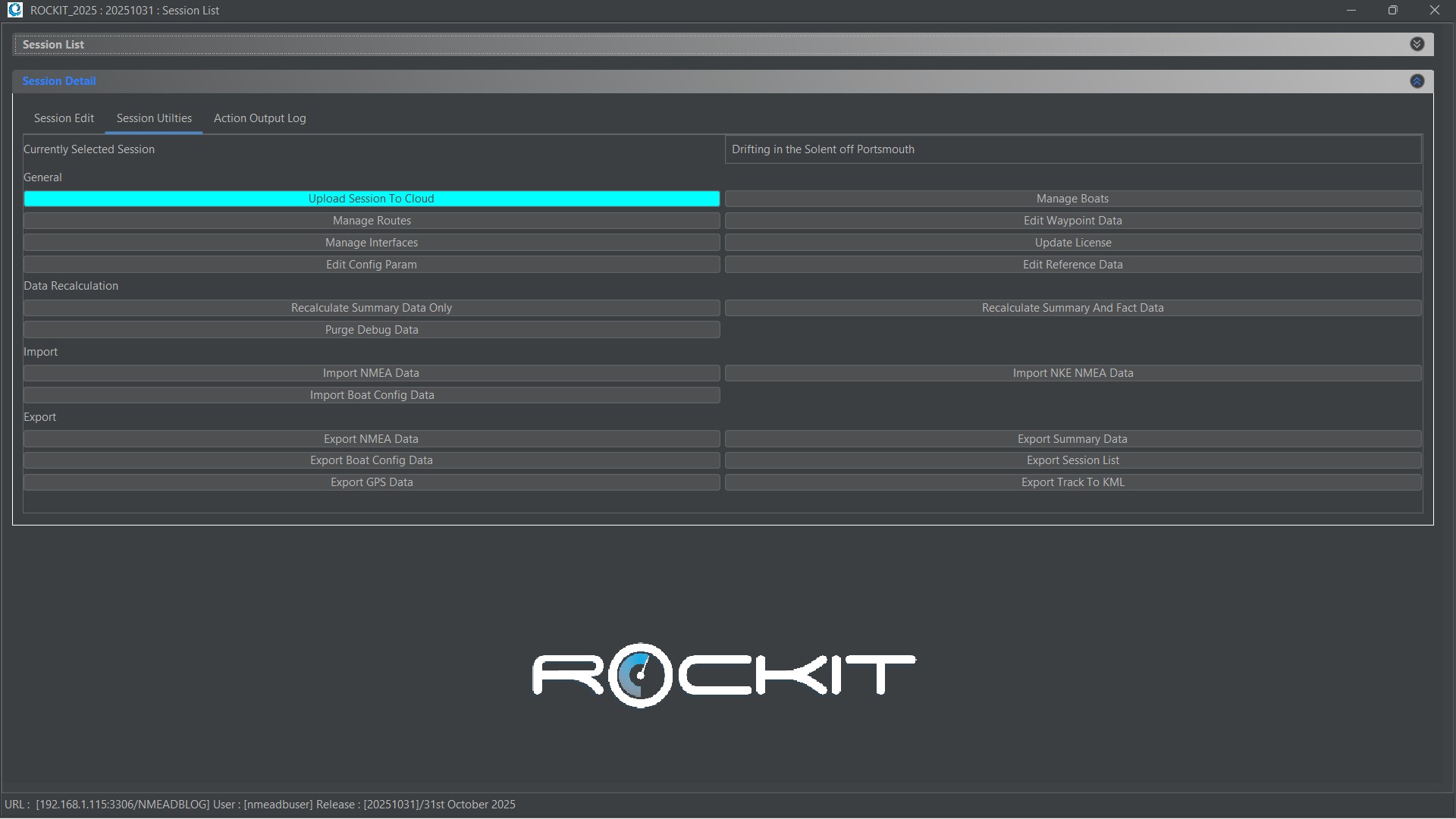The width and height of the screenshot is (1456, 819).
Task: Restore down the application window
Action: click(1392, 10)
